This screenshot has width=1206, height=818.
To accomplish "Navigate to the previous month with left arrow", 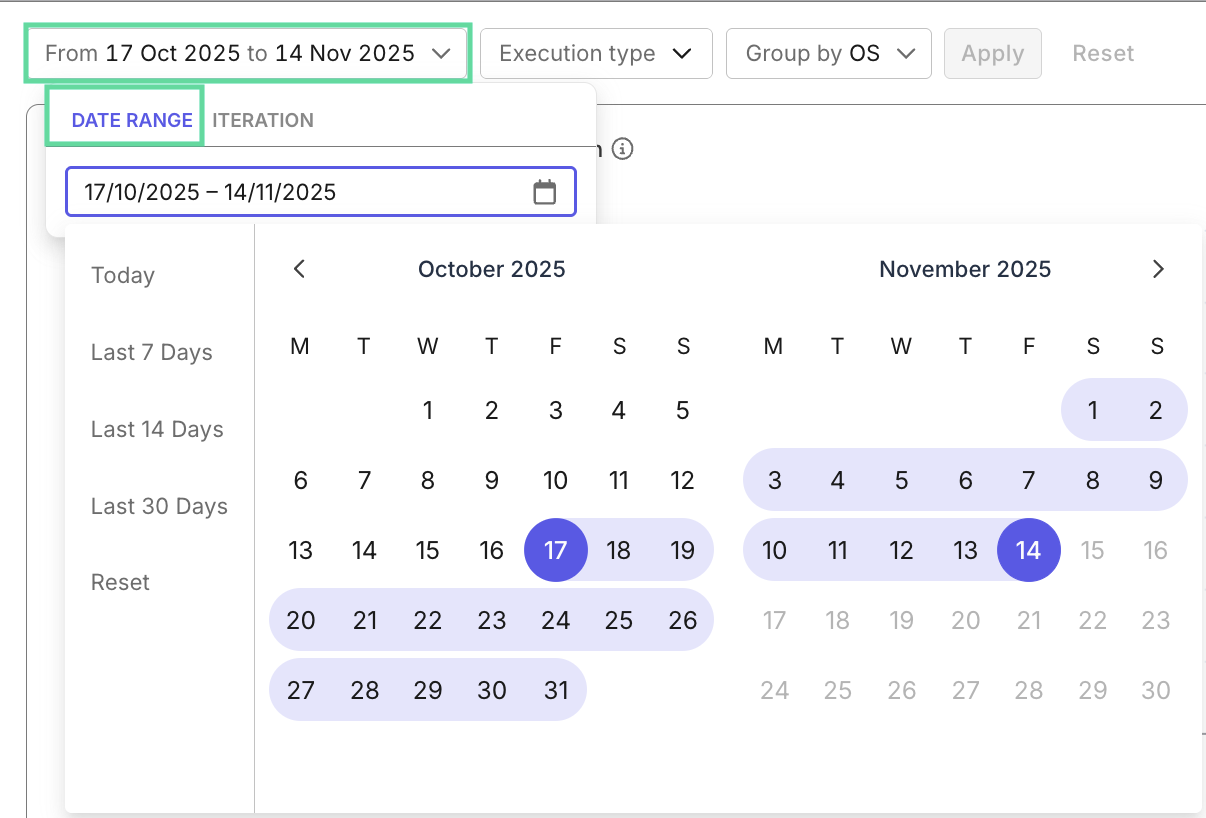I will click(x=299, y=268).
